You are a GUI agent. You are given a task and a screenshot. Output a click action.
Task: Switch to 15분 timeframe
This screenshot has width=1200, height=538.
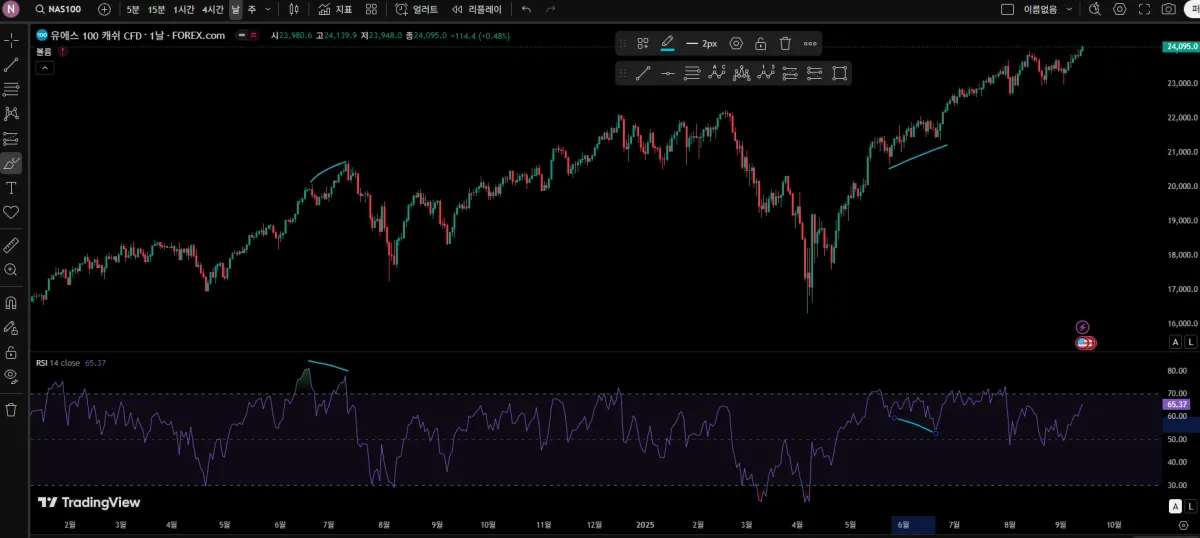pyautogui.click(x=157, y=9)
